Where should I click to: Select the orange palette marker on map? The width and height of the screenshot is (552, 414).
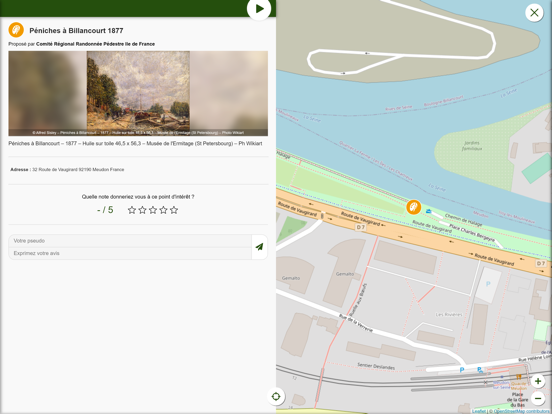[414, 207]
